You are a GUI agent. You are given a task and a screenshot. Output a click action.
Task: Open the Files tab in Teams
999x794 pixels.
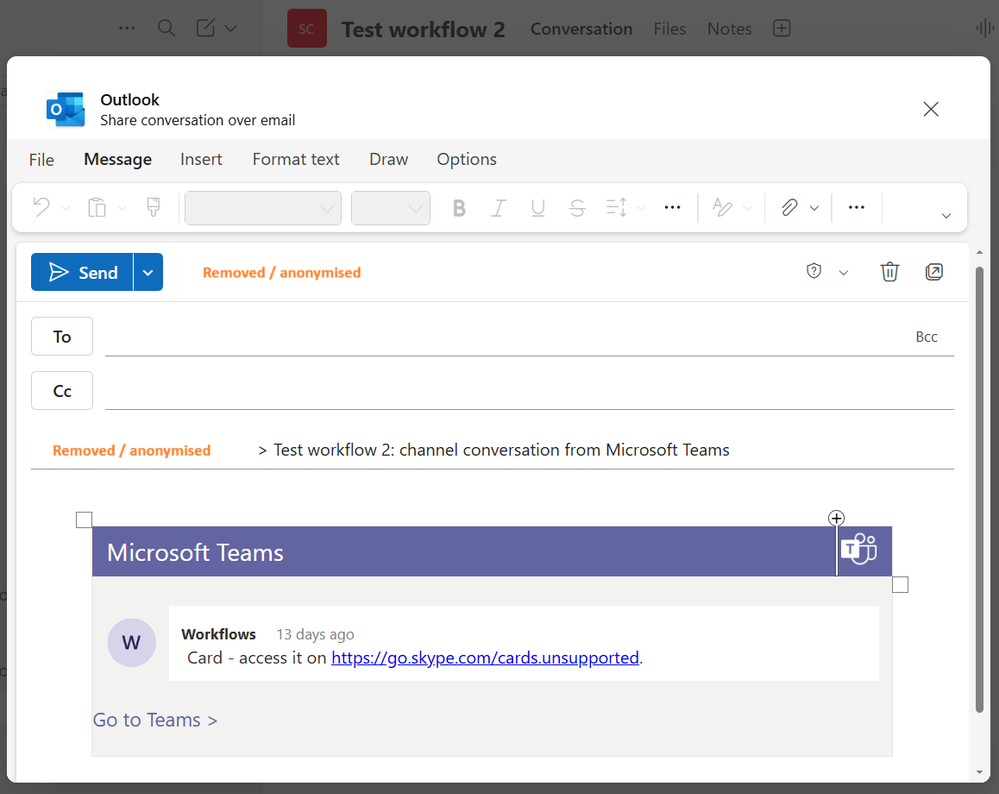click(670, 29)
